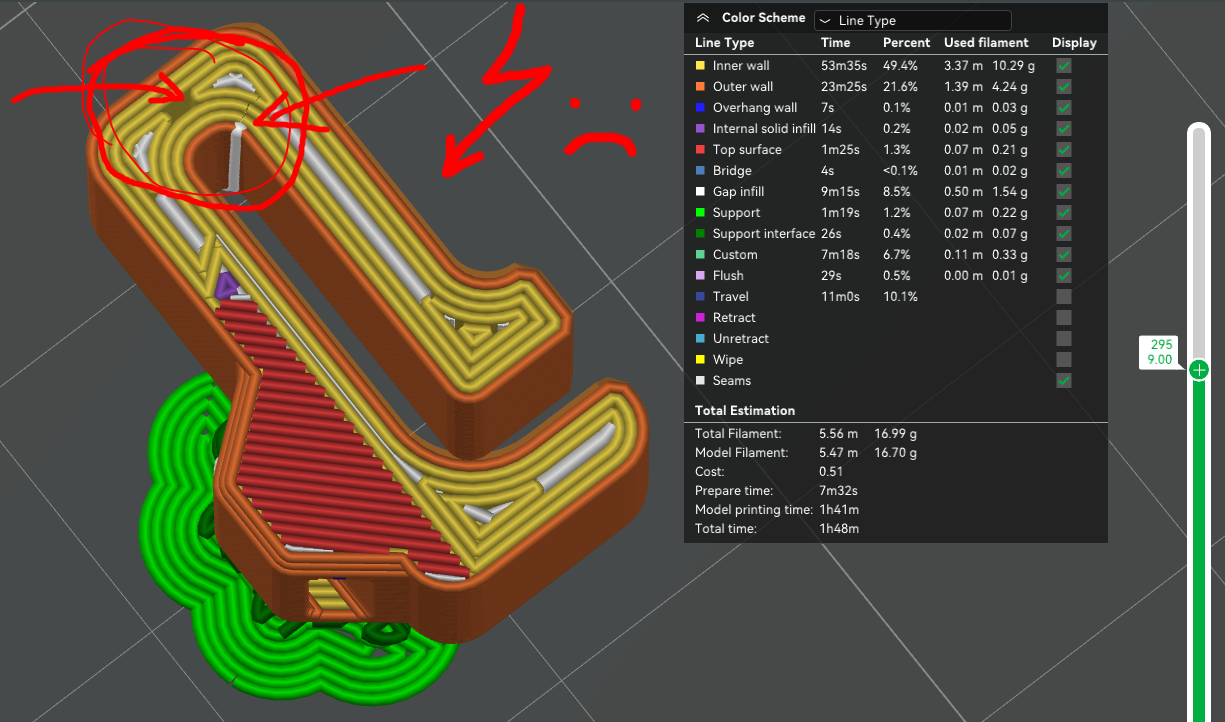Uncheck the Outer wall display checkbox

1064,87
